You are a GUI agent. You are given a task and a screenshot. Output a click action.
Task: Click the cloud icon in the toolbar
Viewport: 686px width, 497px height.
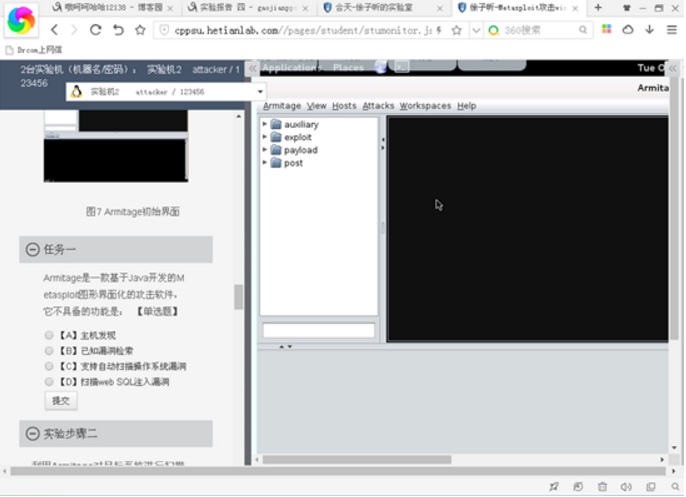click(x=628, y=29)
